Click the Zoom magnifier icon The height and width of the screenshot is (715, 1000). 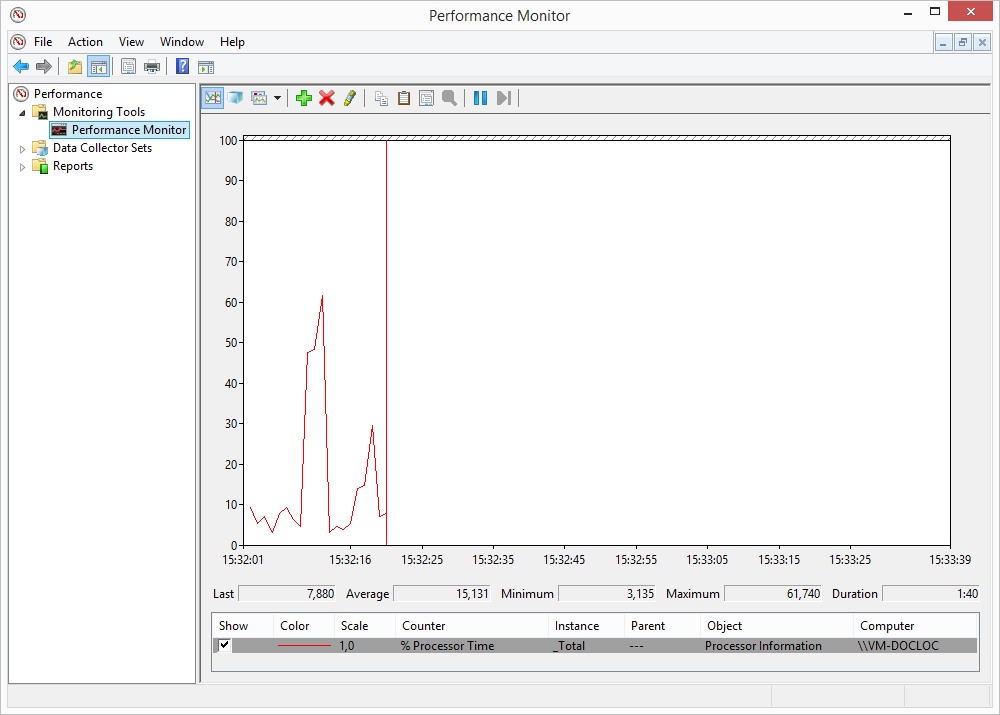click(x=450, y=98)
